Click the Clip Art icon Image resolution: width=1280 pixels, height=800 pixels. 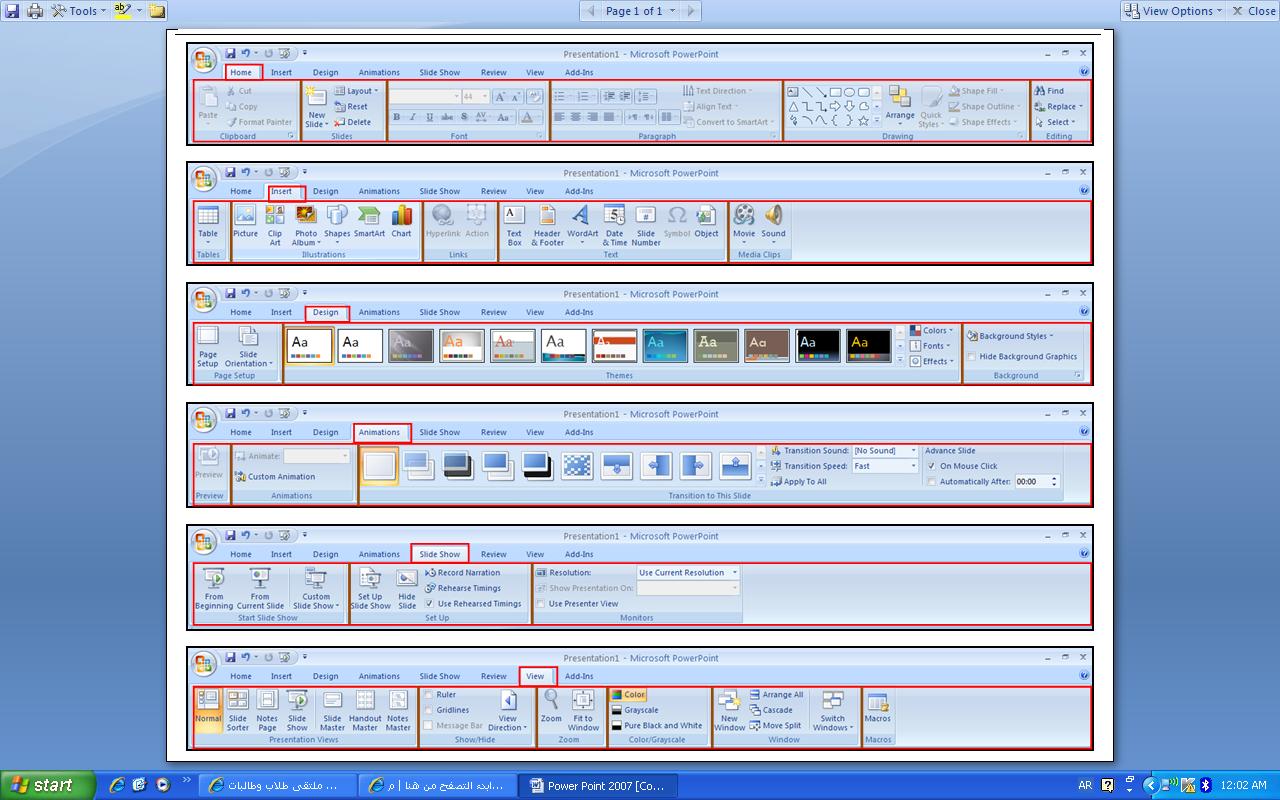275,215
